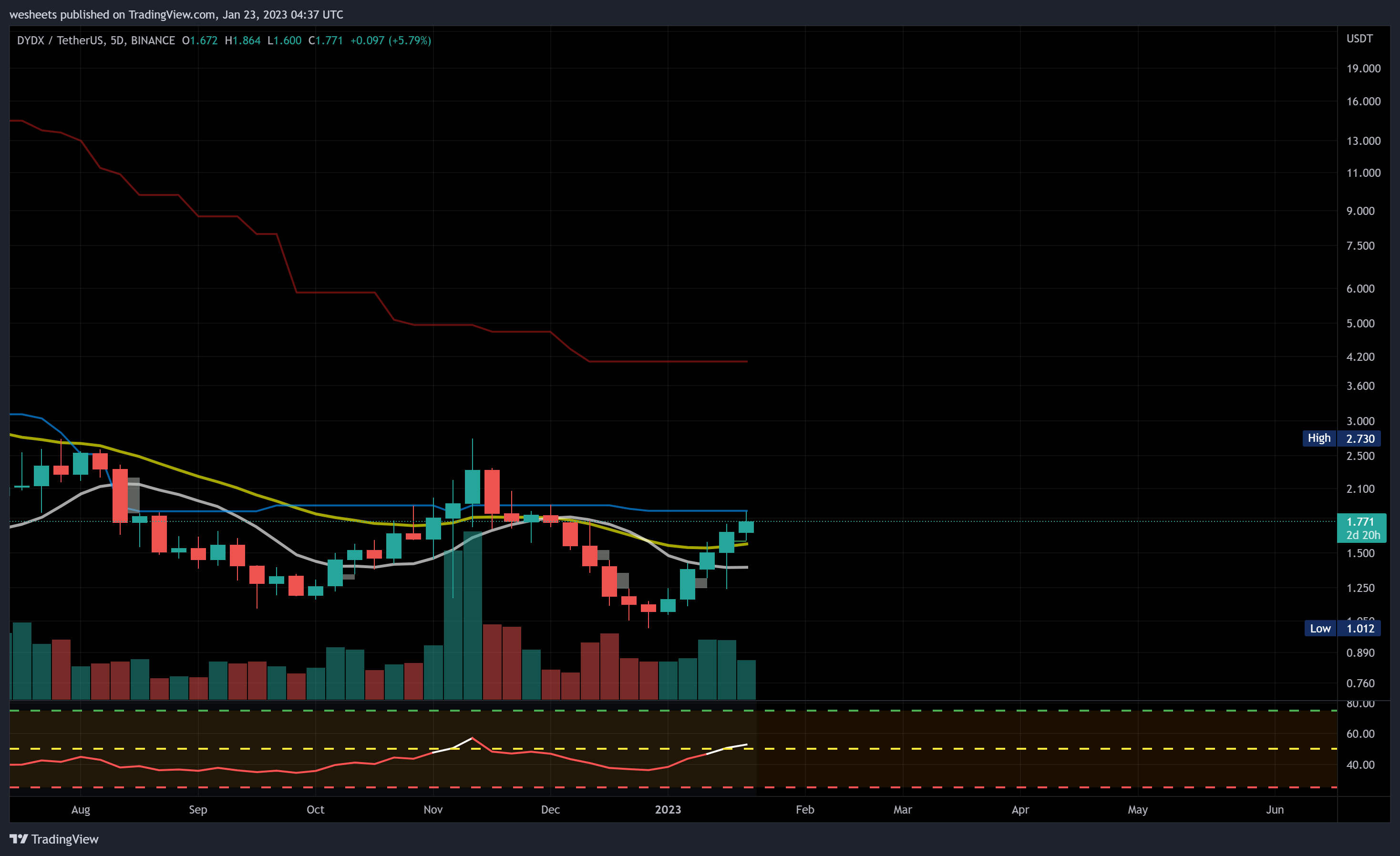Click the 4.200 price axis label
Image resolution: width=1400 pixels, height=856 pixels.
pyautogui.click(x=1360, y=357)
